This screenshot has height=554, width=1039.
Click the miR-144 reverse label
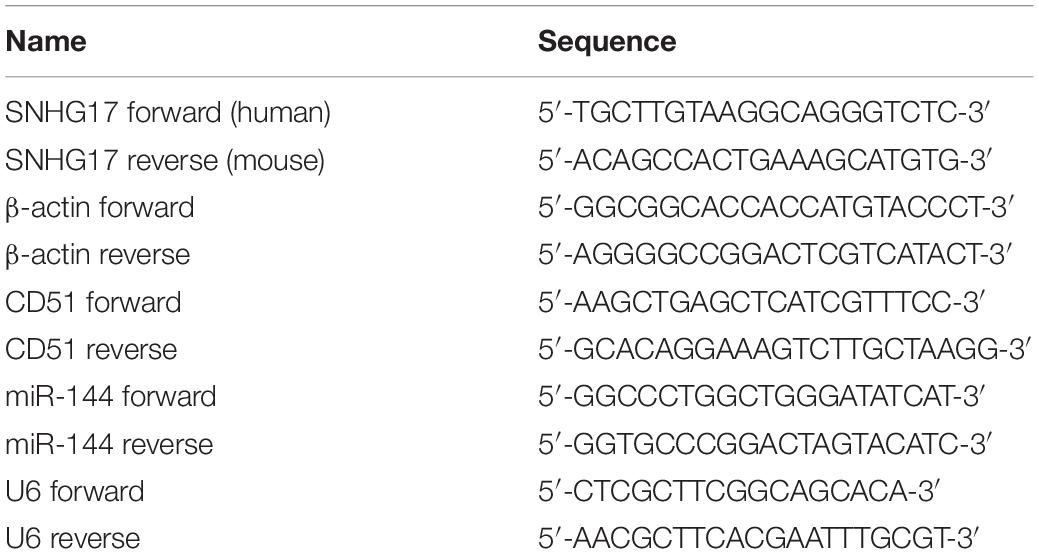pyautogui.click(x=109, y=444)
